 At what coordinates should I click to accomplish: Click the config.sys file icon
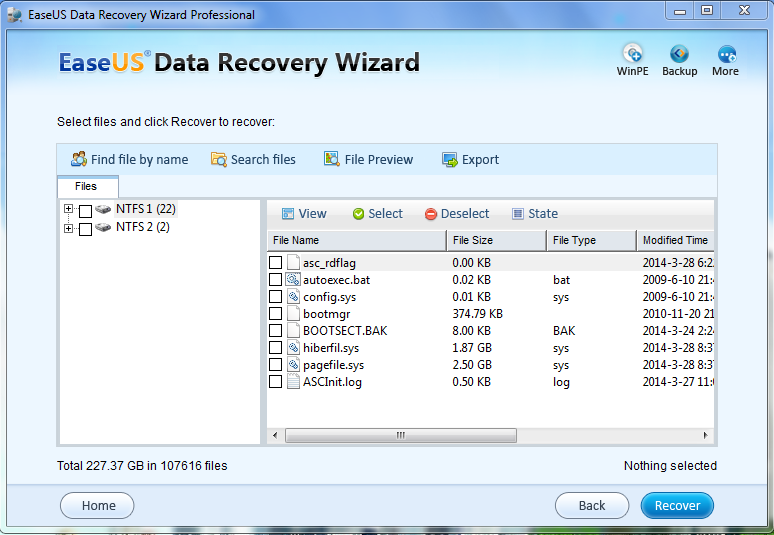coord(293,297)
